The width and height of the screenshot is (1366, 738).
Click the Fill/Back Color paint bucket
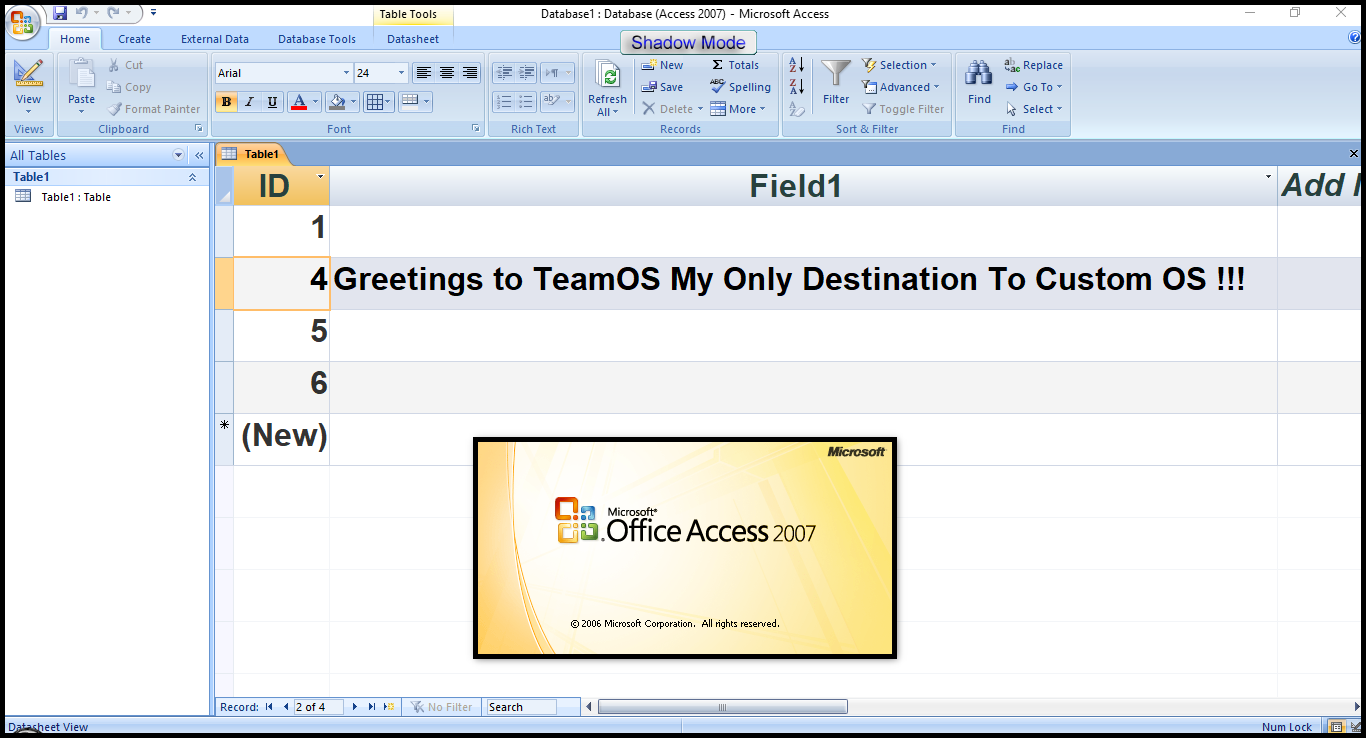(337, 102)
